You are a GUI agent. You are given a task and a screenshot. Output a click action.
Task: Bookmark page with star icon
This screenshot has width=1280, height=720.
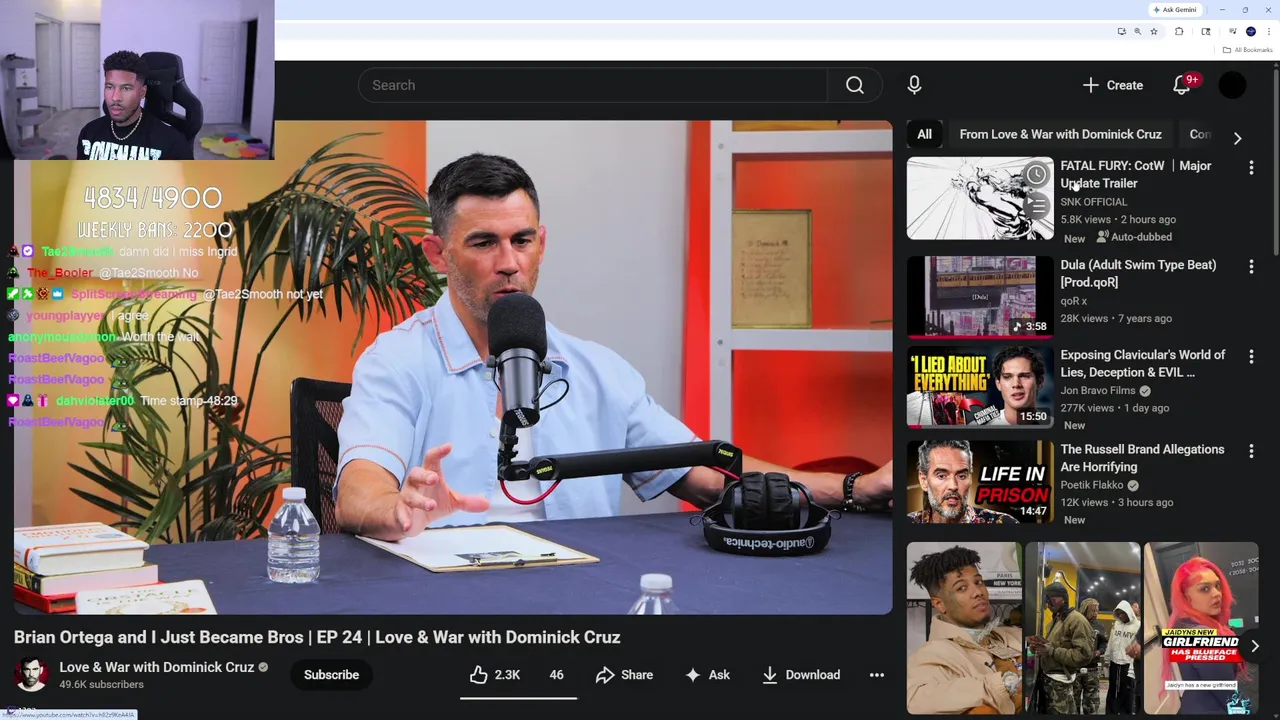pyautogui.click(x=1154, y=32)
